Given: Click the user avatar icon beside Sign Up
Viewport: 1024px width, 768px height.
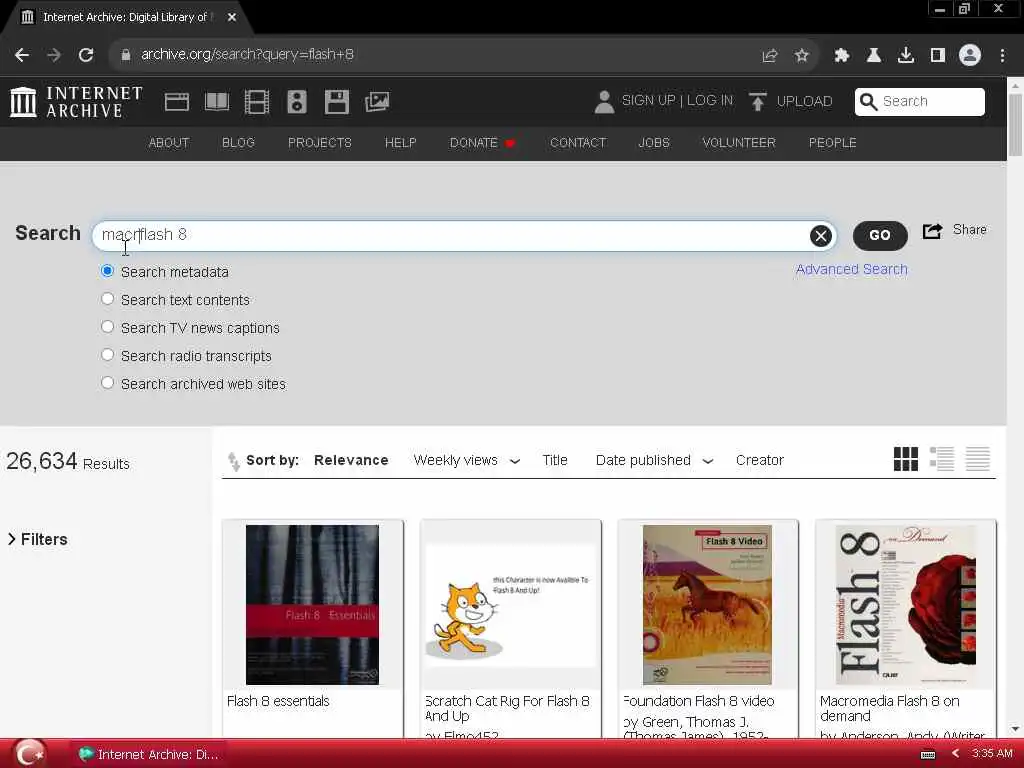Looking at the screenshot, I should 604,102.
